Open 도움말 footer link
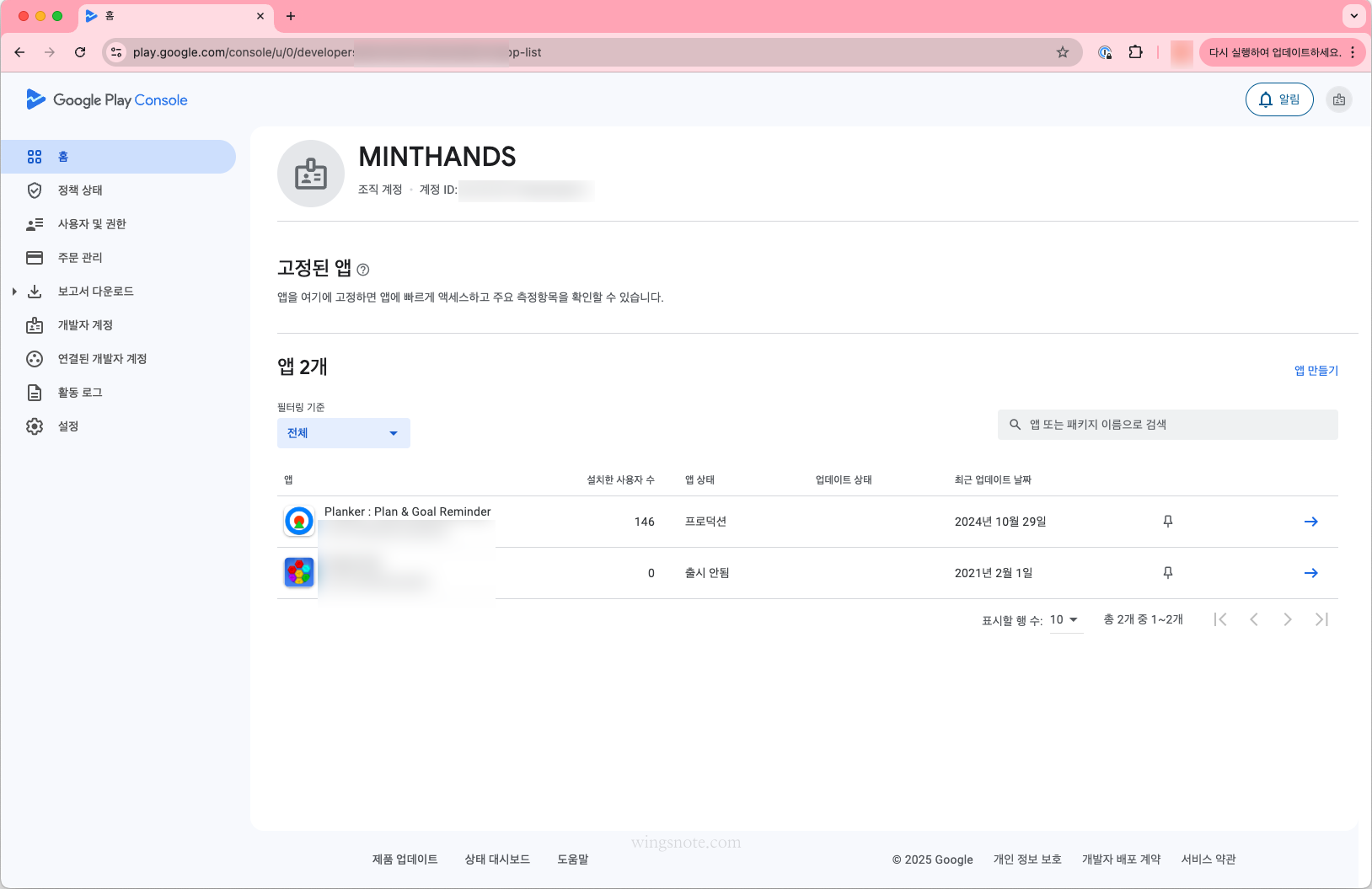This screenshot has height=889, width=1372. (x=573, y=860)
